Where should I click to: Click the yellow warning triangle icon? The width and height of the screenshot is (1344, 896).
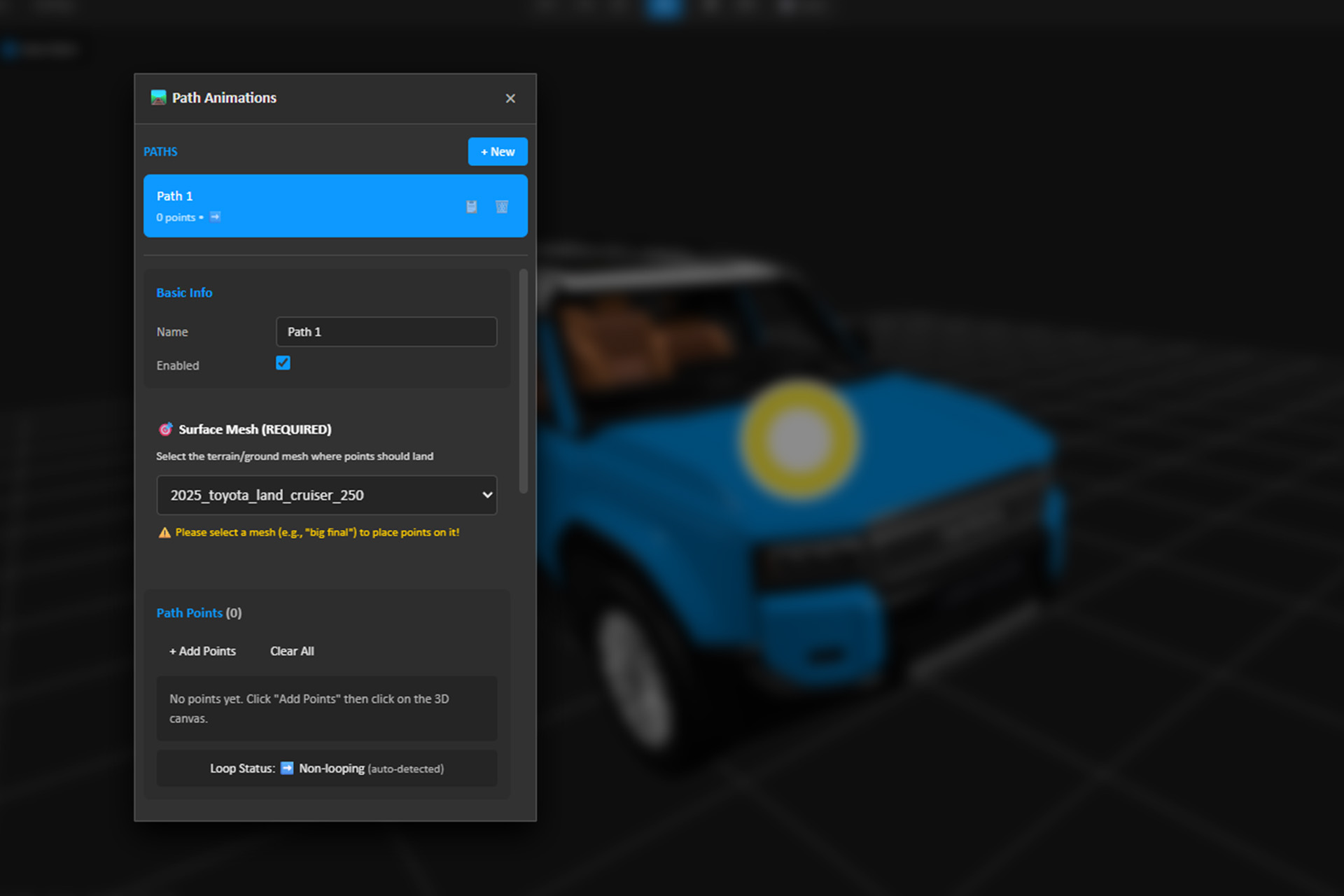[x=164, y=533]
